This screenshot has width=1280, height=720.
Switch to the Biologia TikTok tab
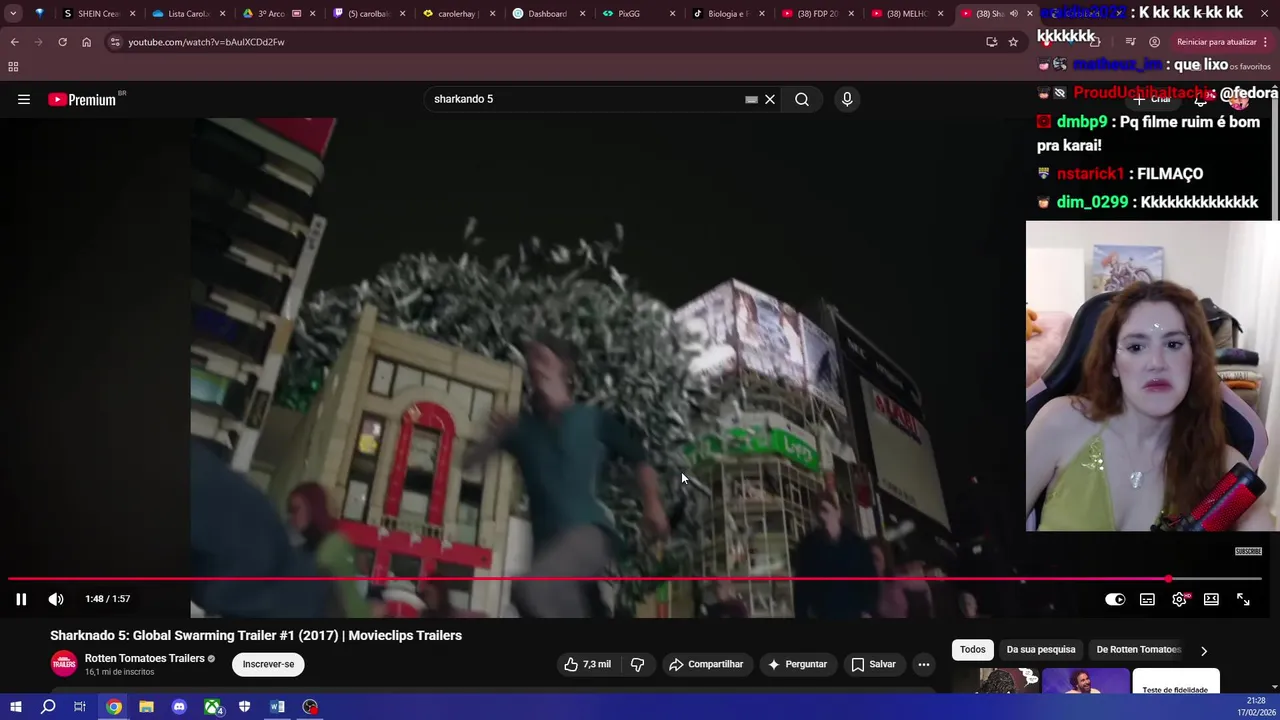click(727, 14)
